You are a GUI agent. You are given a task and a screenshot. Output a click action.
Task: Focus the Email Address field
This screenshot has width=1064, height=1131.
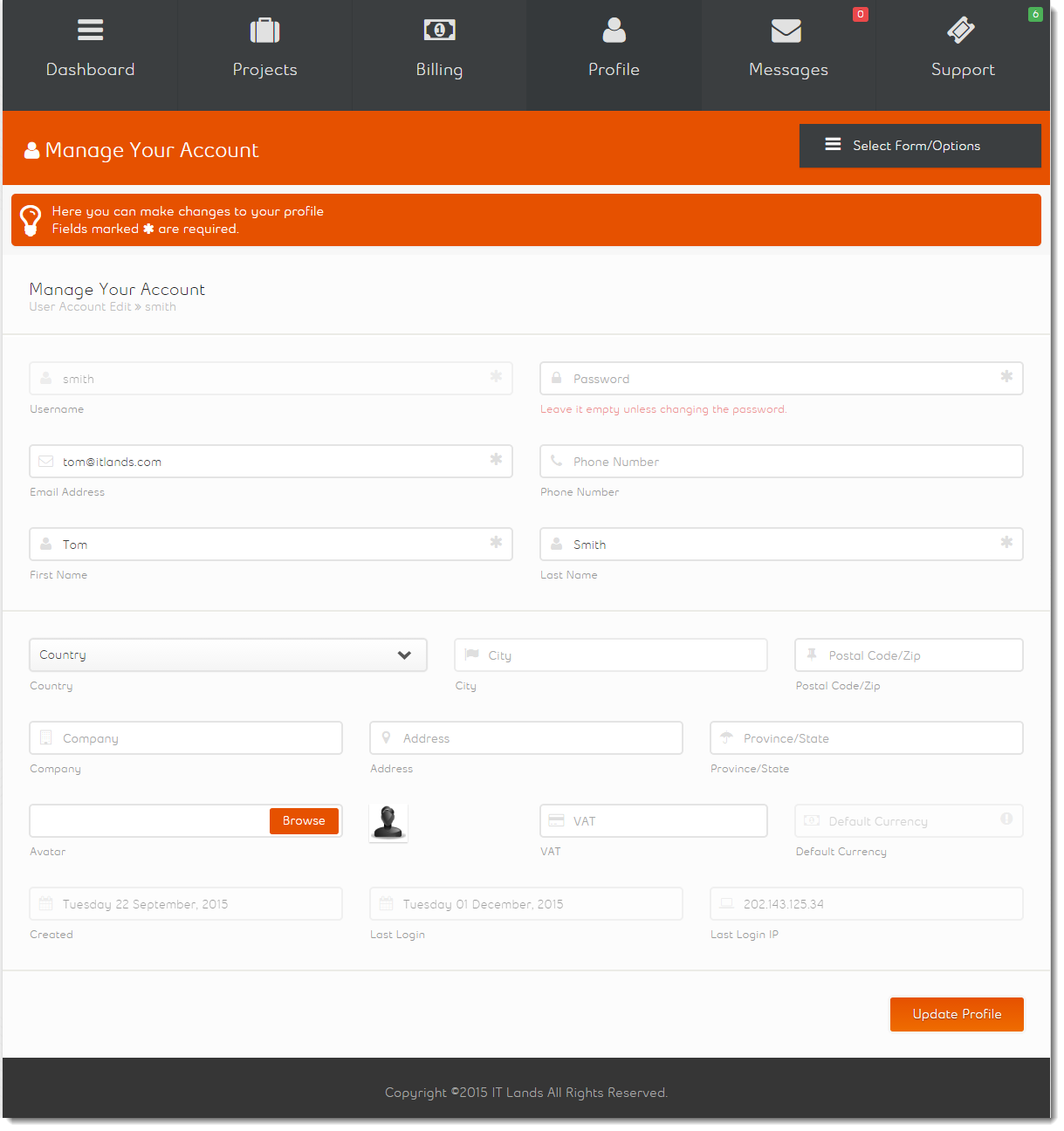pyautogui.click(x=271, y=461)
